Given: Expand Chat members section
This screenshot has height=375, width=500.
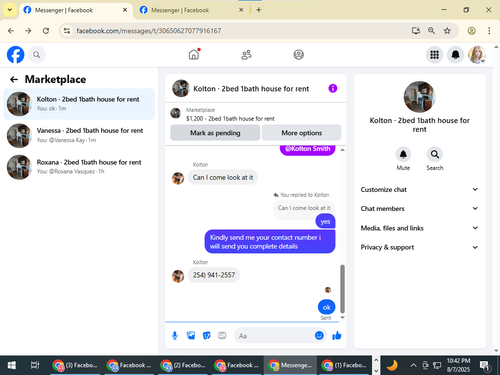Looking at the screenshot, I should click(419, 209).
